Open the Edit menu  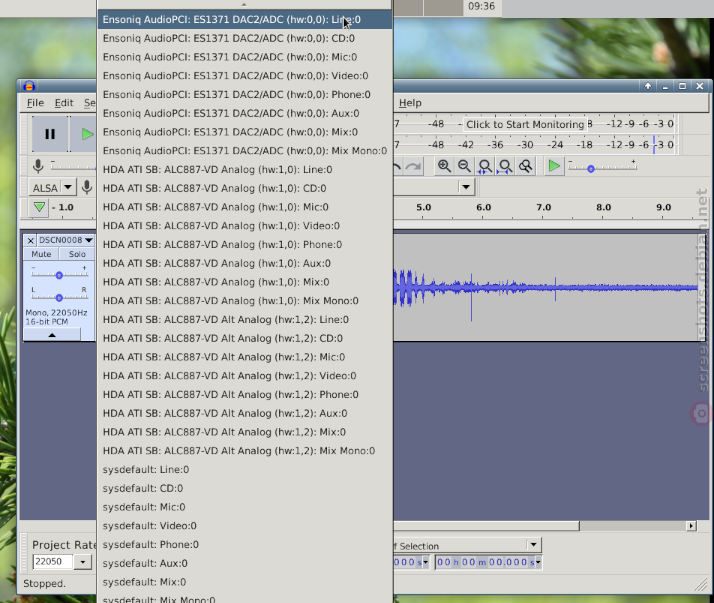pyautogui.click(x=64, y=103)
